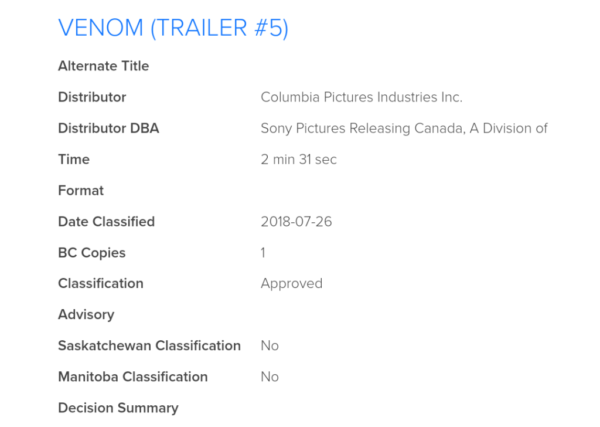600x427 pixels.
Task: Click the BC Copies label
Action: (x=91, y=253)
